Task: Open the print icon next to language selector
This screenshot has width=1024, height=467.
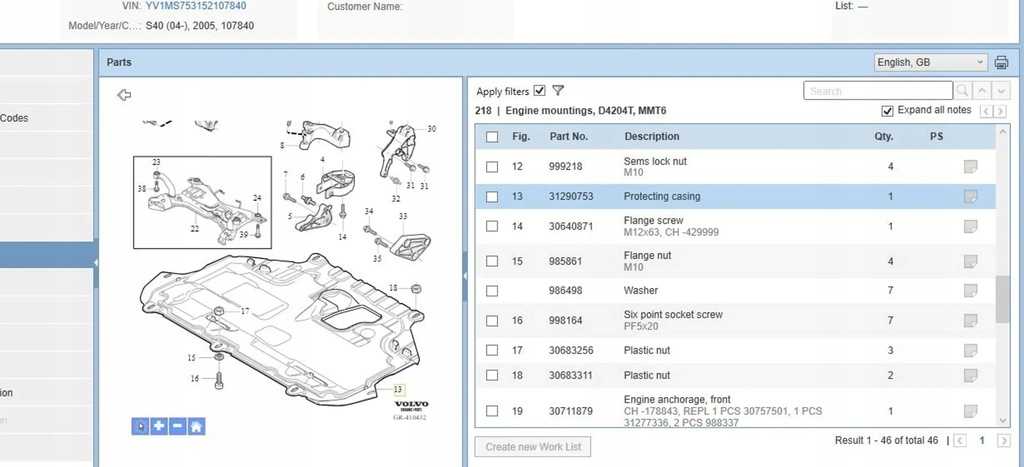Action: tap(1001, 63)
